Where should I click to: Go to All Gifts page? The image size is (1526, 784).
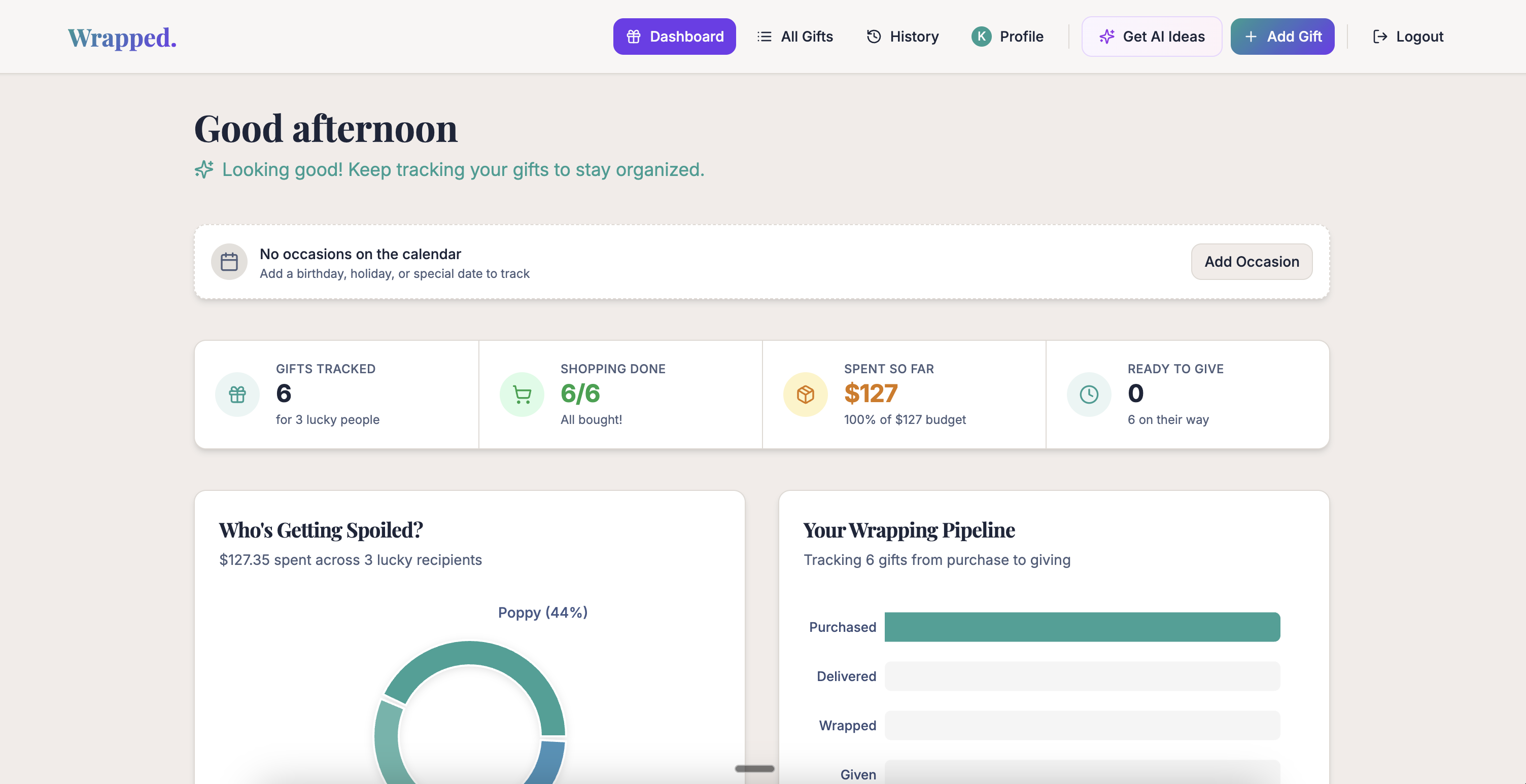(795, 37)
